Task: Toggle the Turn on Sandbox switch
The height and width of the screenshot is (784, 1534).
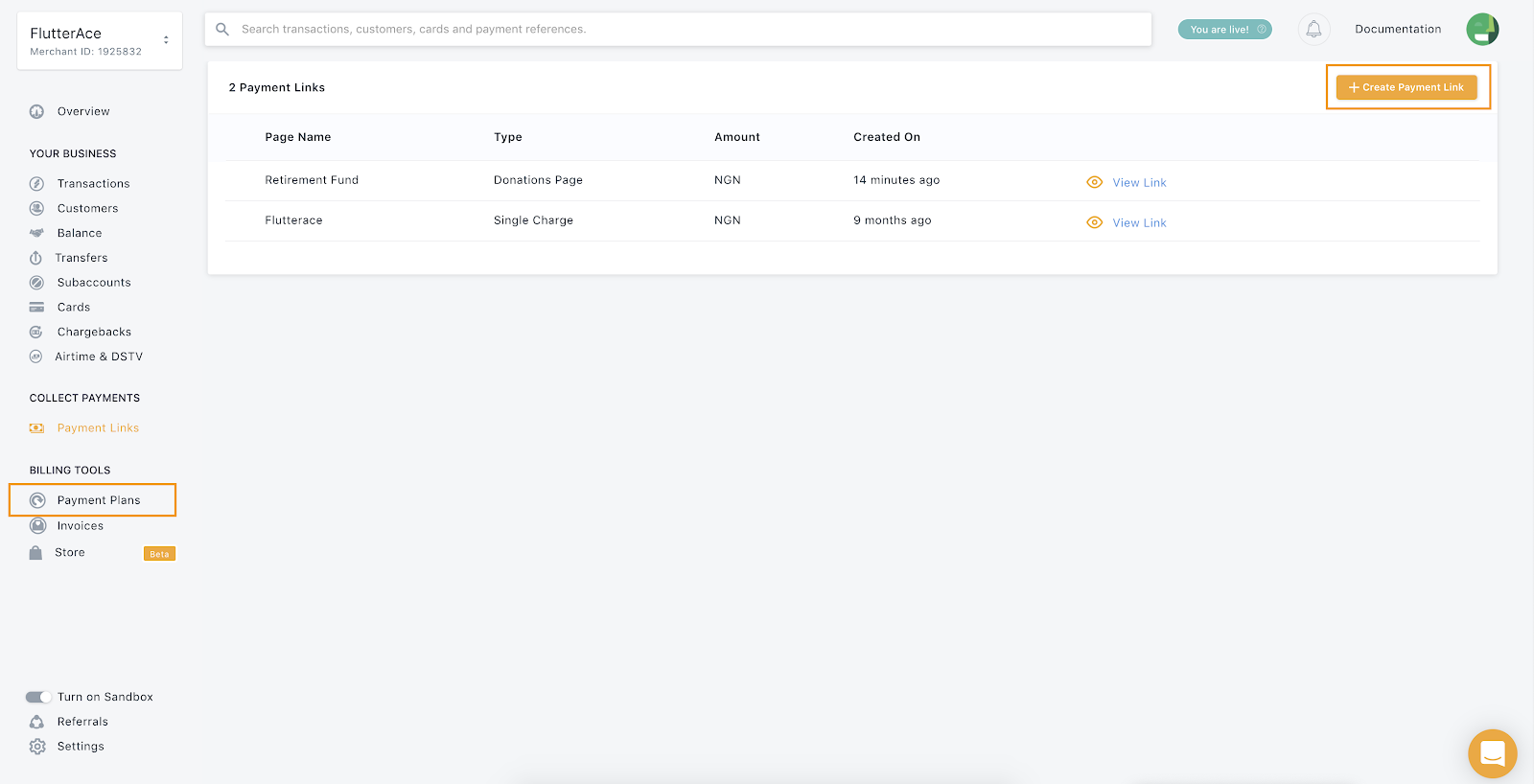Action: pos(38,697)
